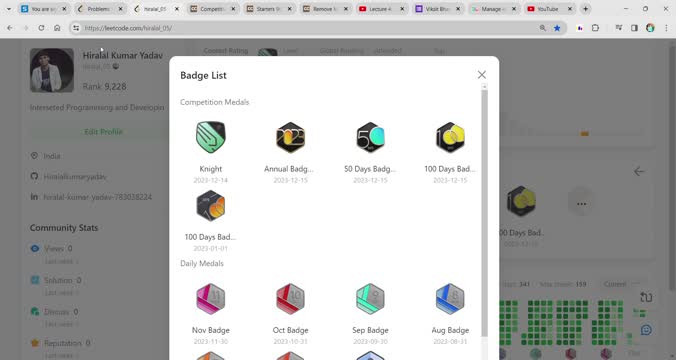Select the 100 Days Badge dated 2023-12-15
The height and width of the screenshot is (360, 676).
tap(450, 137)
